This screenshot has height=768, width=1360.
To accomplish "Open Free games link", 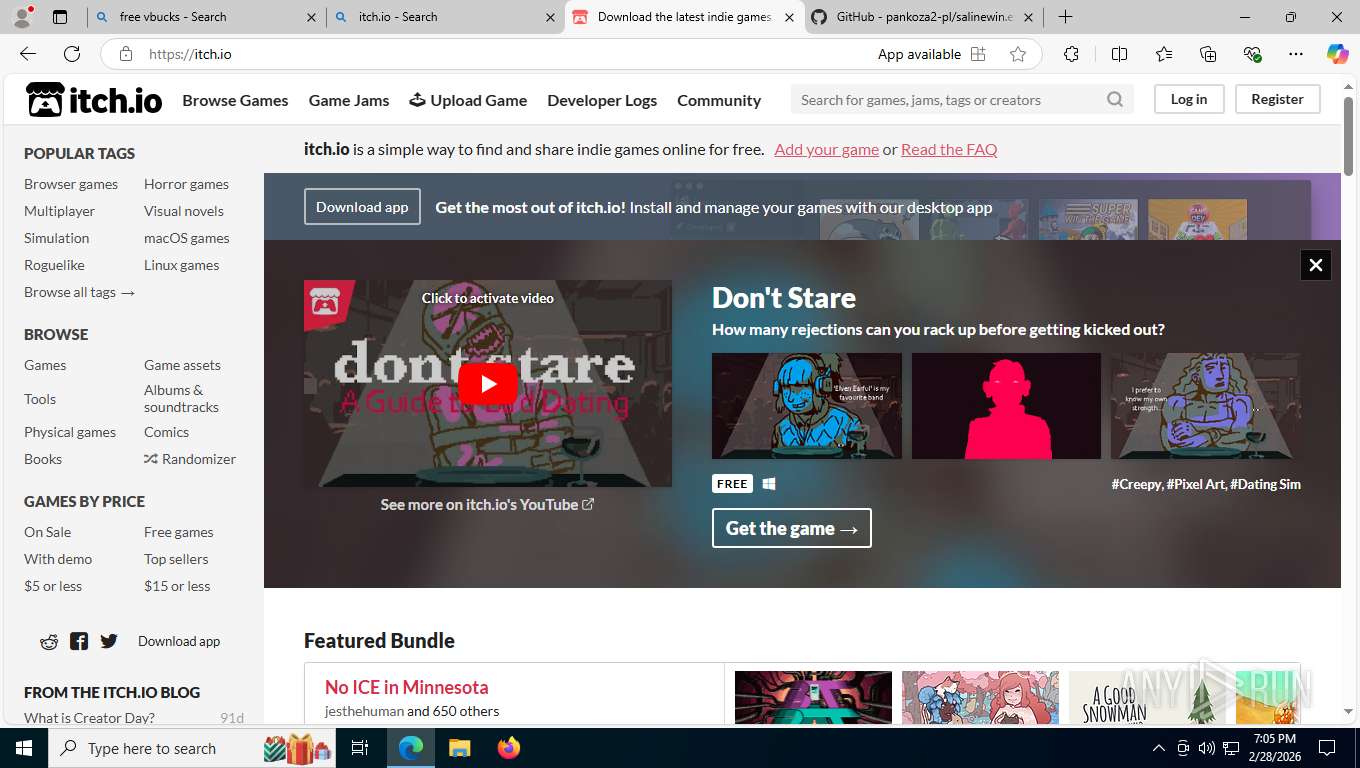I will (x=179, y=532).
